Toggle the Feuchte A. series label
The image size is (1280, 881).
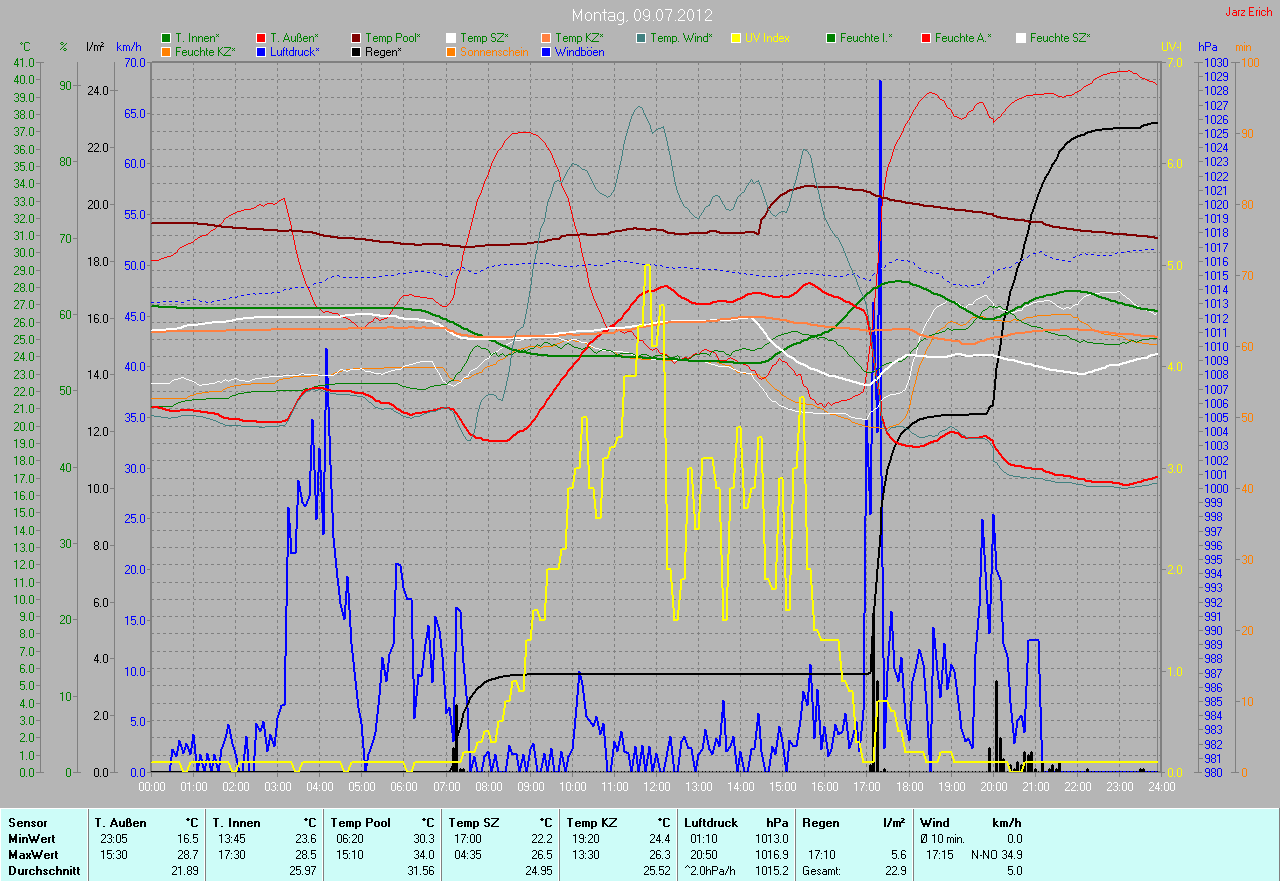(x=964, y=38)
